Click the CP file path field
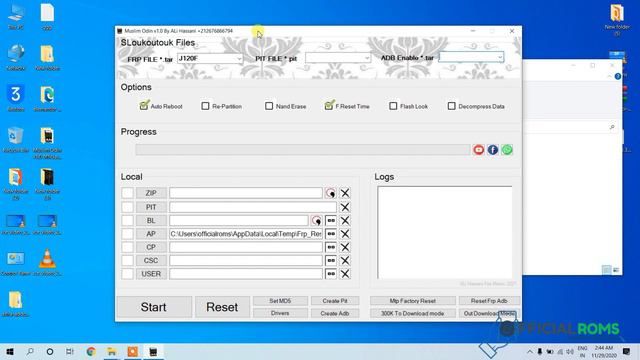 click(x=246, y=247)
